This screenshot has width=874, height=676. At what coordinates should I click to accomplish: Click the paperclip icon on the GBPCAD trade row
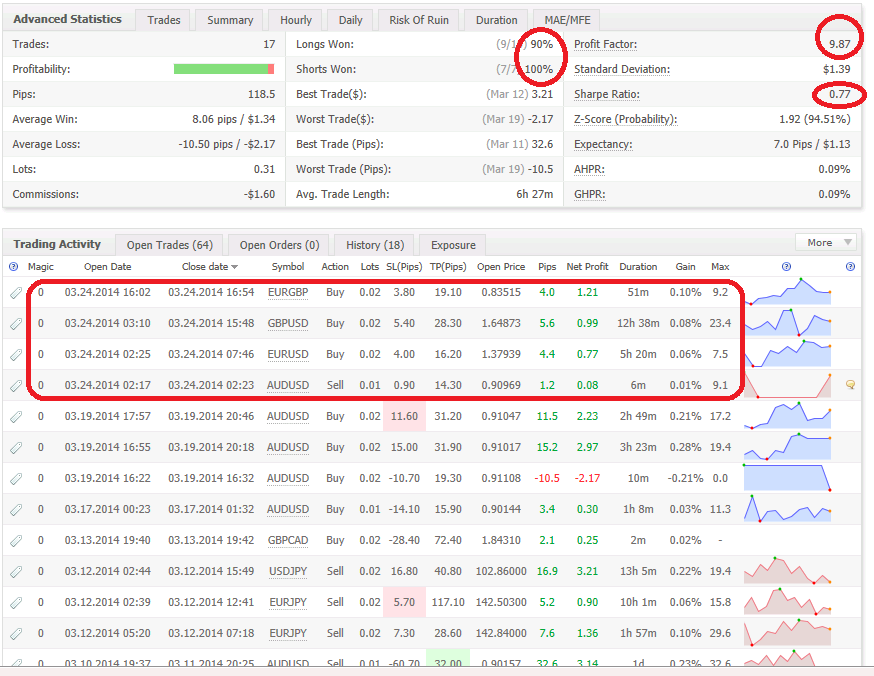pos(15,541)
